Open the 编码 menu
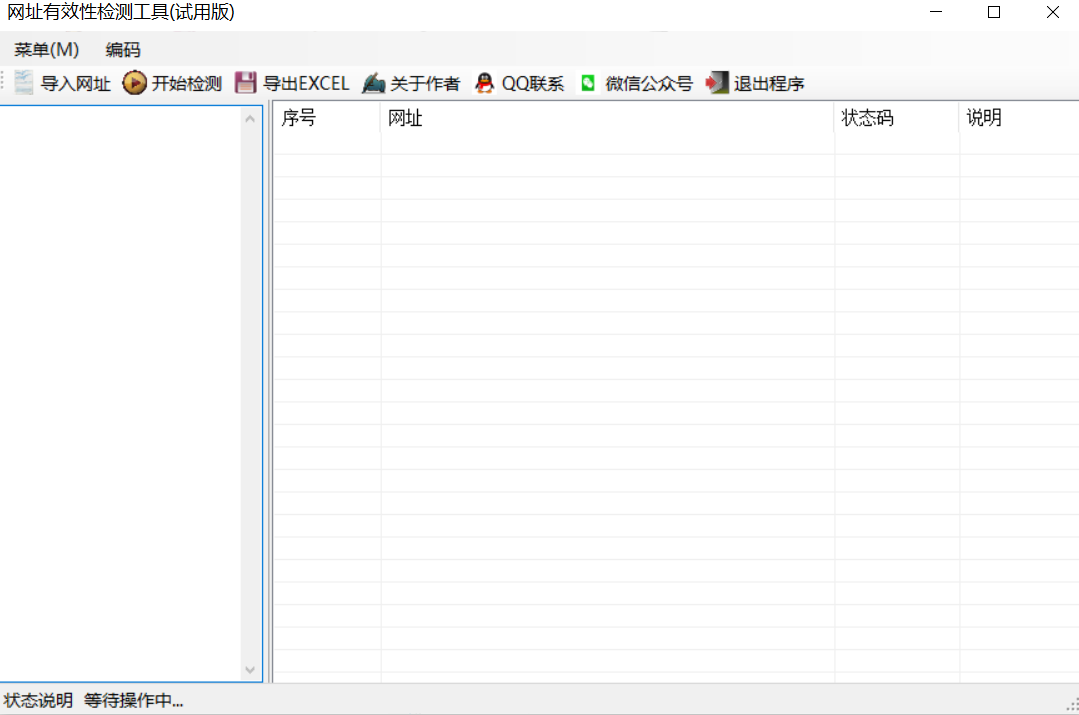This screenshot has height=715, width=1079. 122,50
